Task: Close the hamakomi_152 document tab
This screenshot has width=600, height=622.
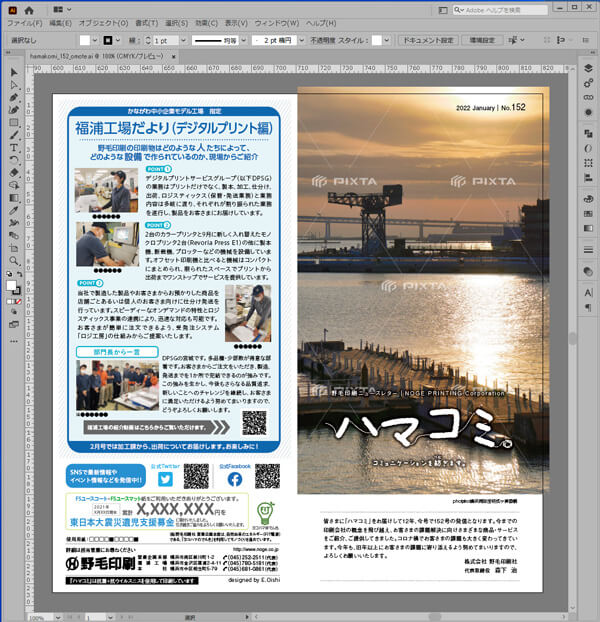Action: [x=173, y=57]
